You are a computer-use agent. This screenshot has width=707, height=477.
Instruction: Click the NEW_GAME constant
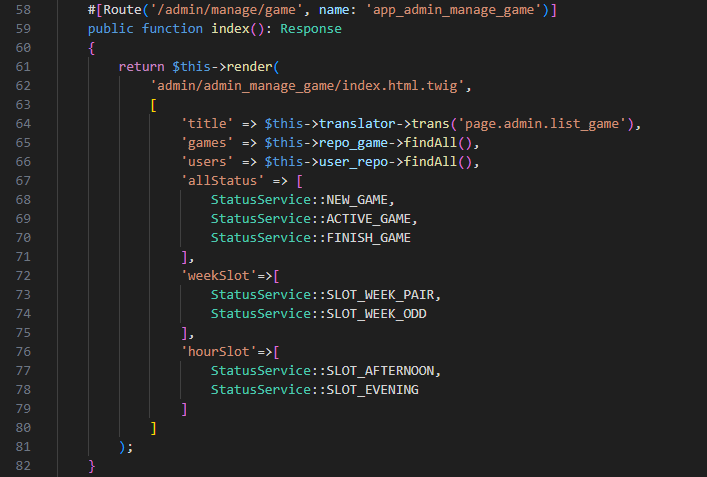(357, 200)
